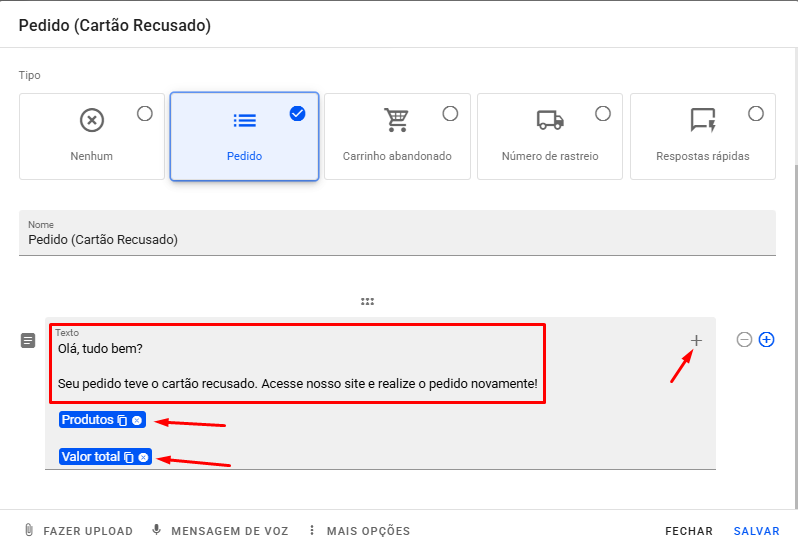
Task: Select the Respostas rápidas radio option
Action: click(x=756, y=114)
